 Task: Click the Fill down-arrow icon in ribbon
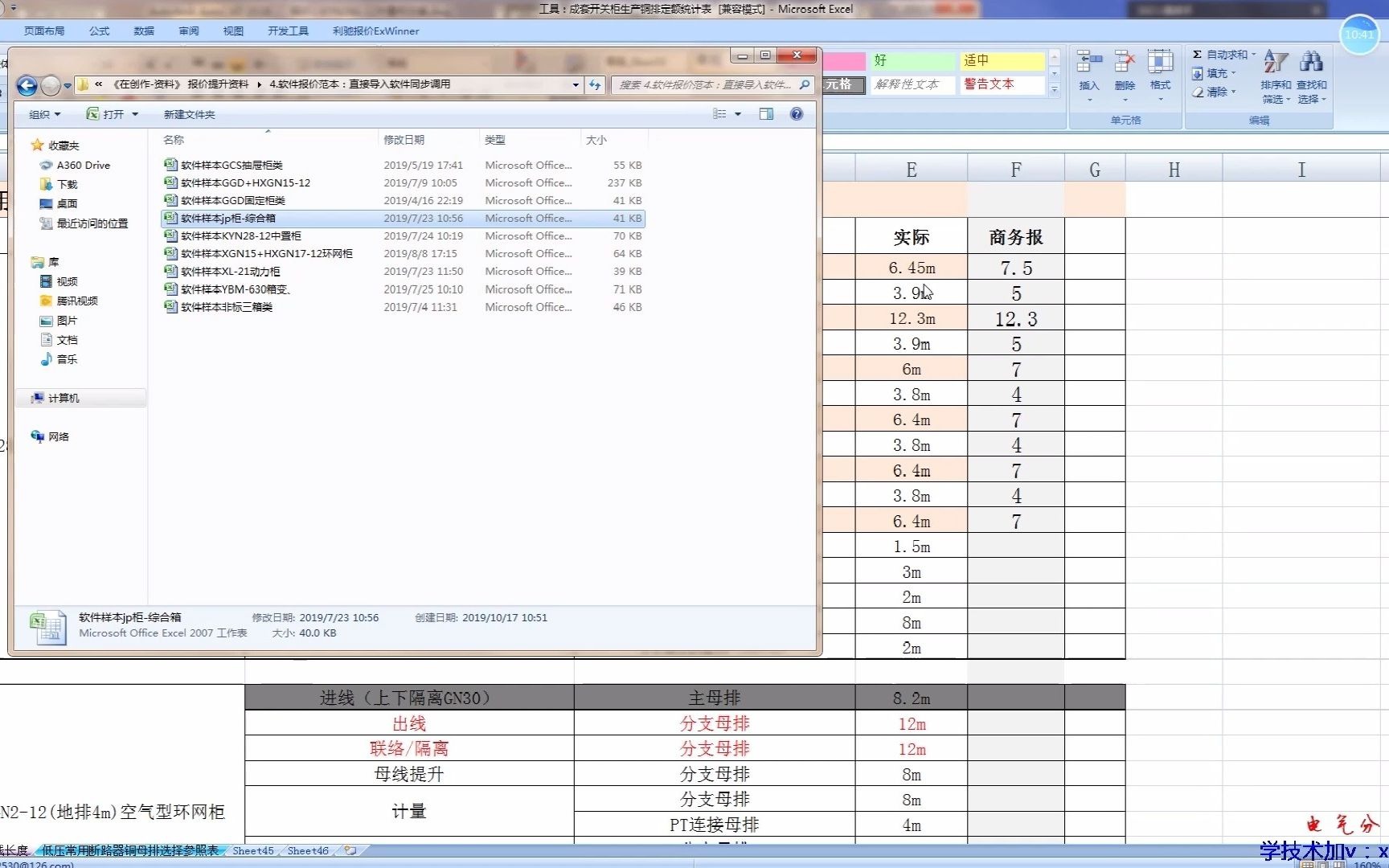1197,73
